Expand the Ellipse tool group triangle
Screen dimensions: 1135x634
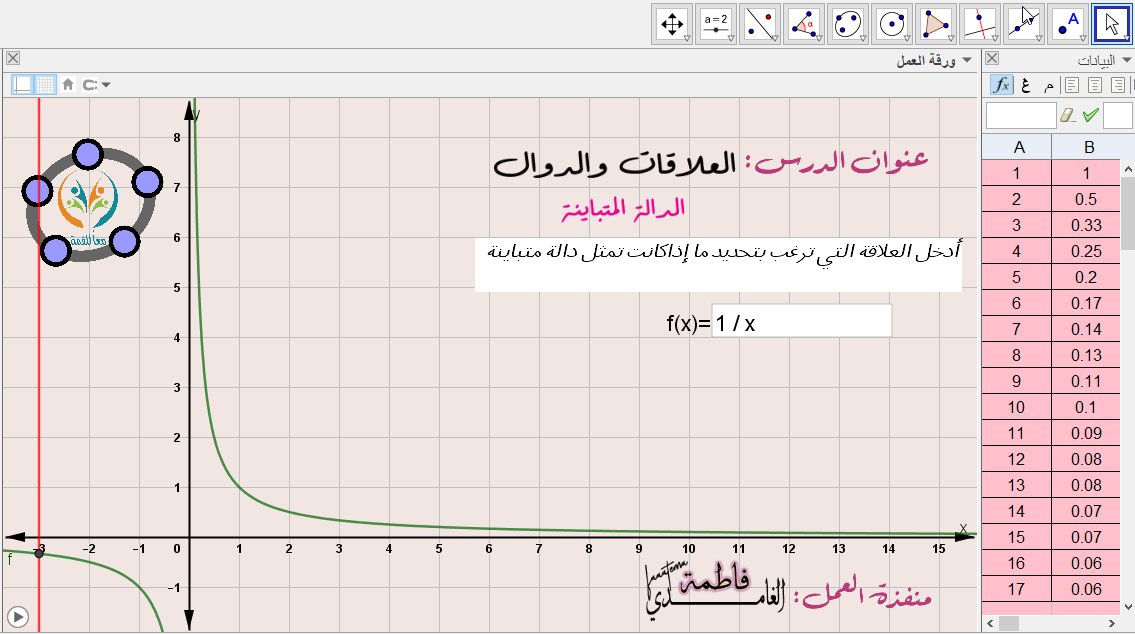[x=864, y=38]
